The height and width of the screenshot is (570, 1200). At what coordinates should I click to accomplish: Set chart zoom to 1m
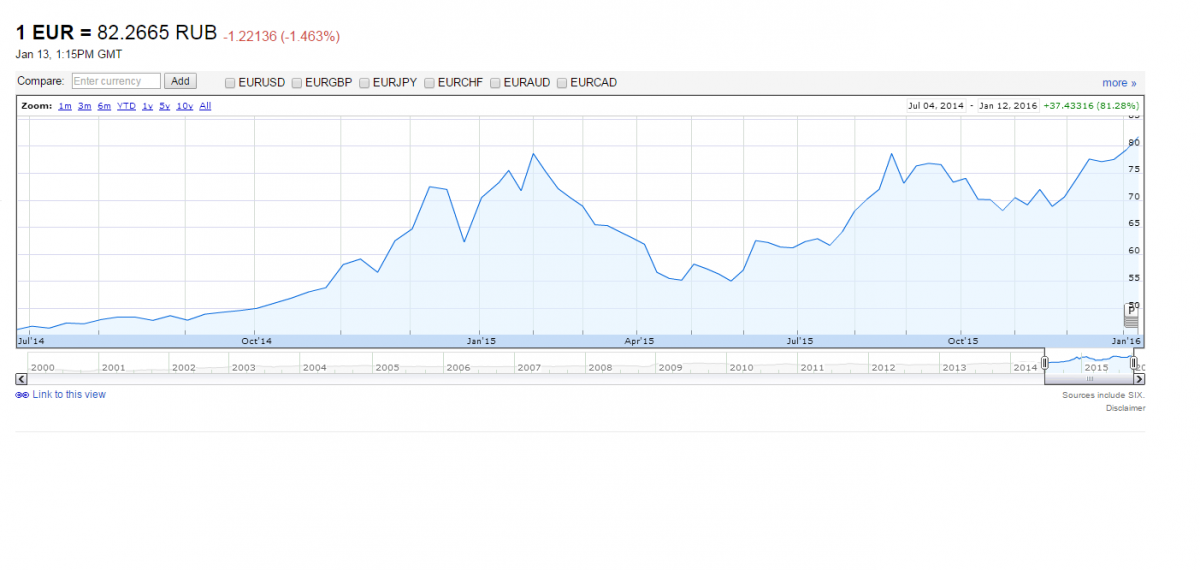[64, 106]
